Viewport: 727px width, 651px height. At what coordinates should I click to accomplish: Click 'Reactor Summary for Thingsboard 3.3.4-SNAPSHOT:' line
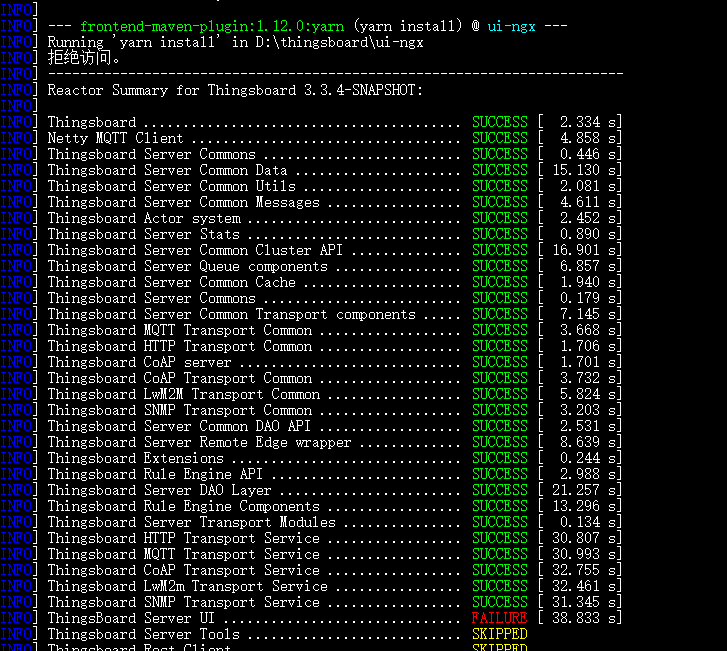click(x=236, y=90)
